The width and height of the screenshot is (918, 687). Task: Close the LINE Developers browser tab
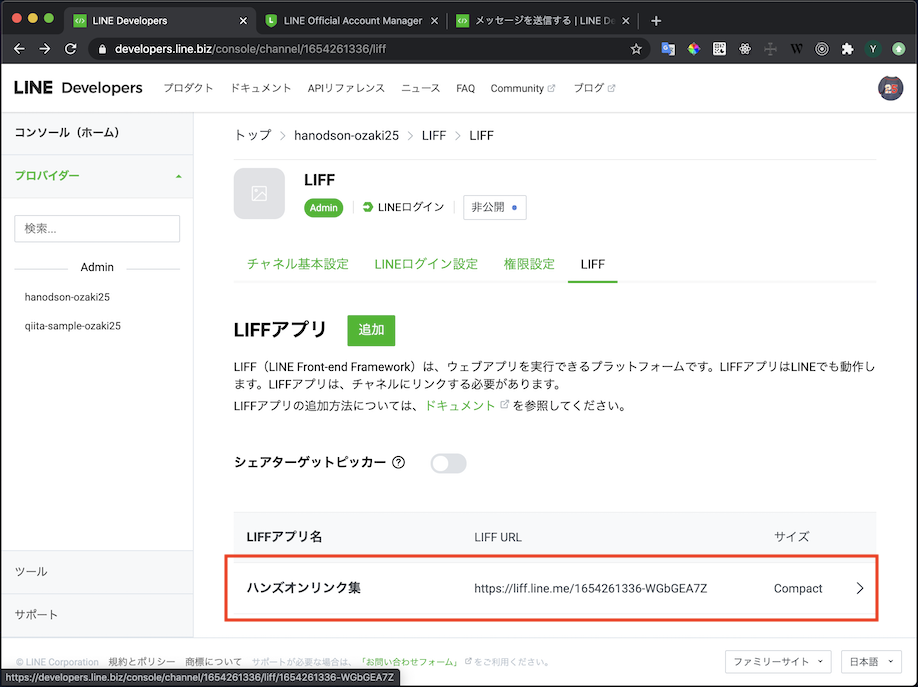tap(244, 21)
